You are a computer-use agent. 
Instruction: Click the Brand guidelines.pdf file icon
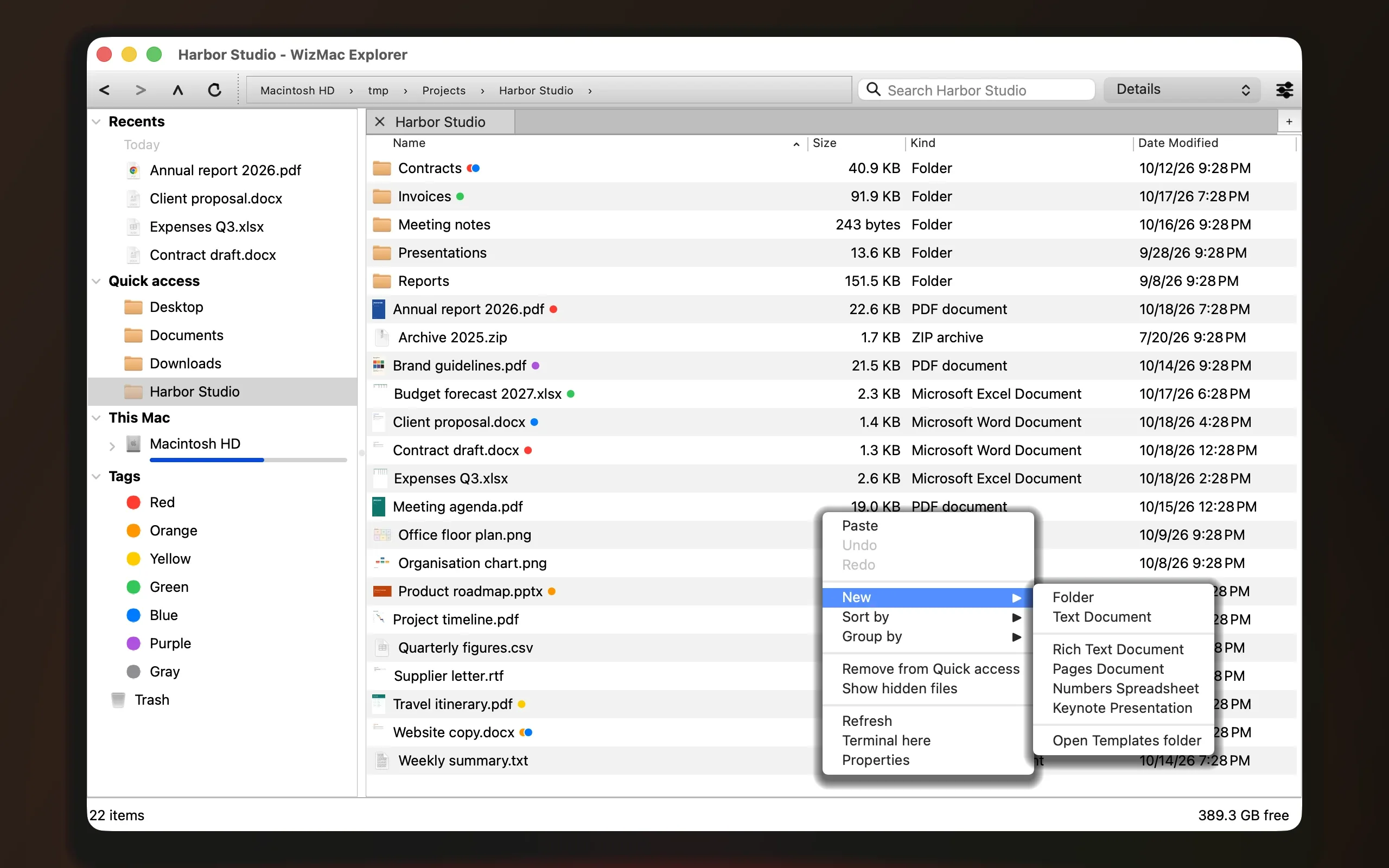click(379, 366)
